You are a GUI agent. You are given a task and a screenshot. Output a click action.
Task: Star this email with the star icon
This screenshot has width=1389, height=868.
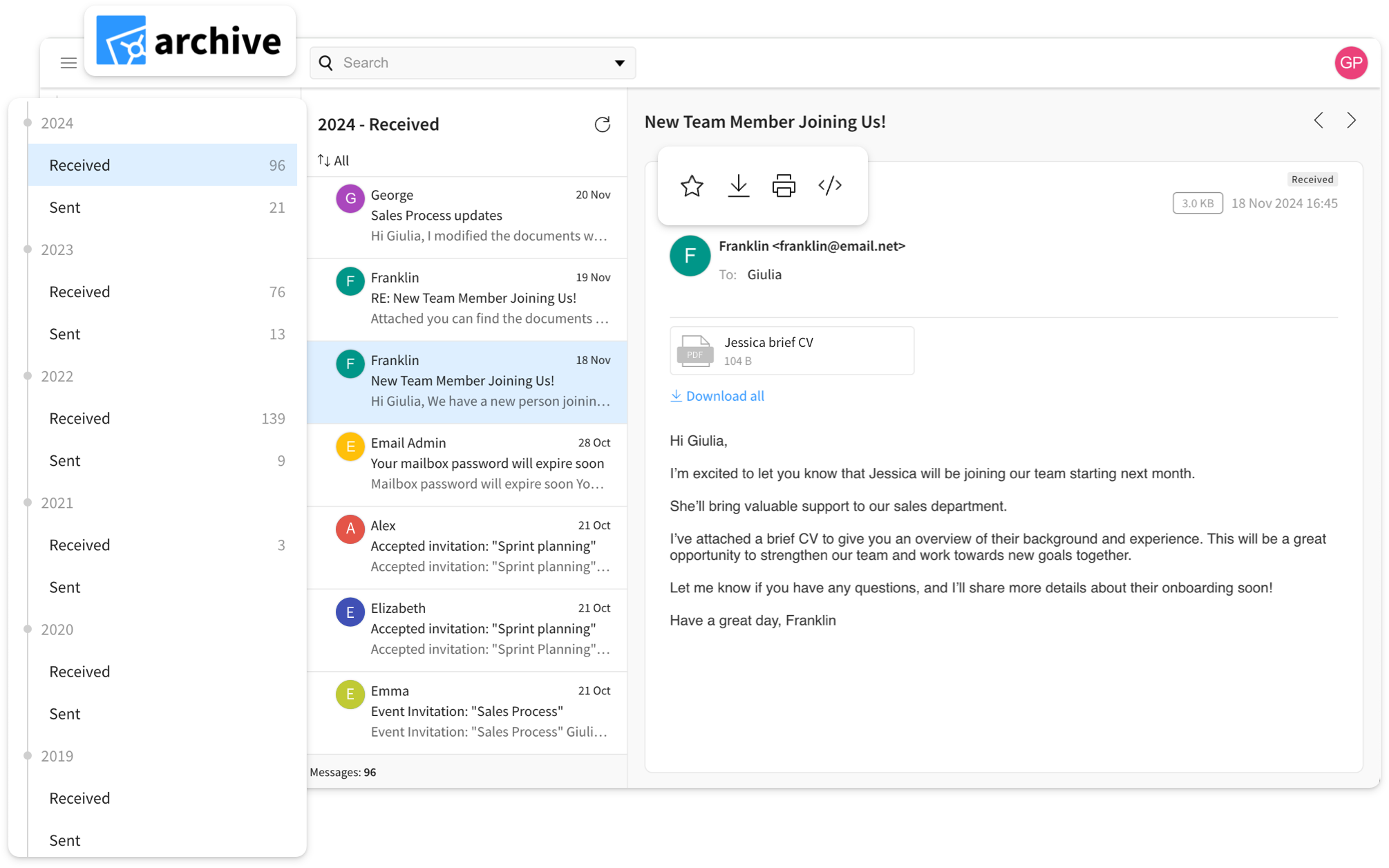coord(692,186)
